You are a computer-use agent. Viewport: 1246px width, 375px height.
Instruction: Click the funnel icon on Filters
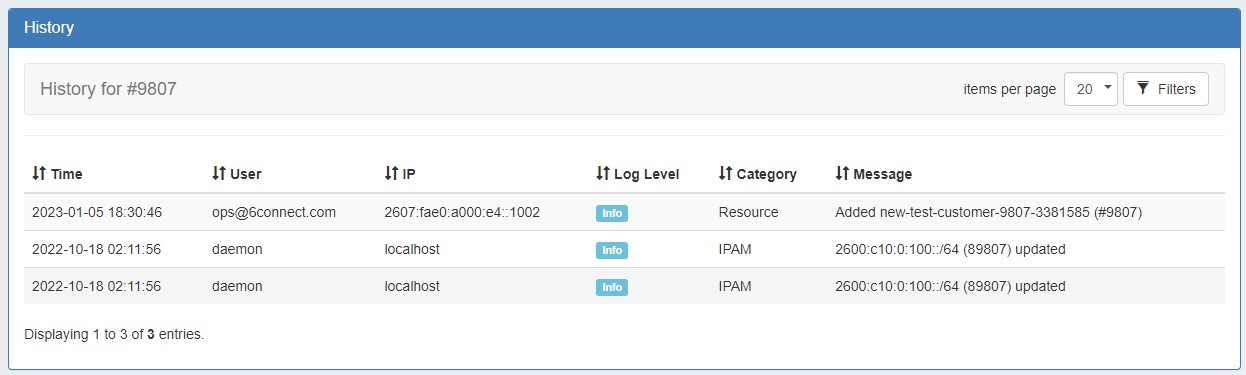pyautogui.click(x=1143, y=89)
